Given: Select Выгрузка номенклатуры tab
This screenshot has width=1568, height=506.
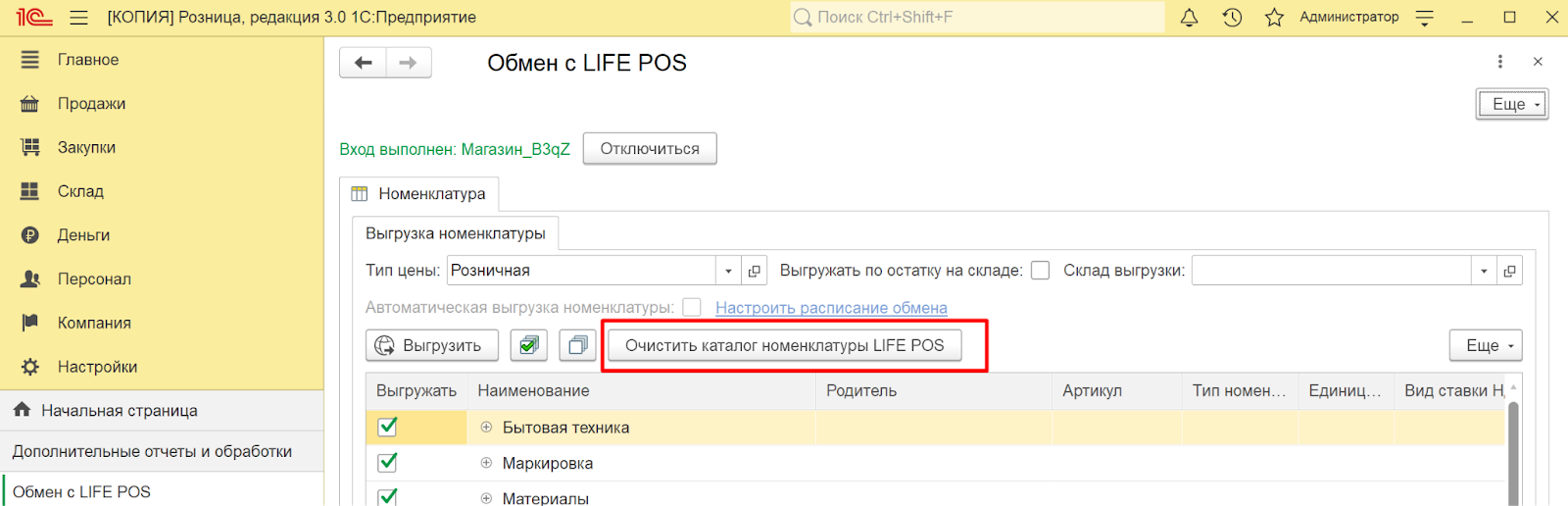Looking at the screenshot, I should pyautogui.click(x=456, y=233).
